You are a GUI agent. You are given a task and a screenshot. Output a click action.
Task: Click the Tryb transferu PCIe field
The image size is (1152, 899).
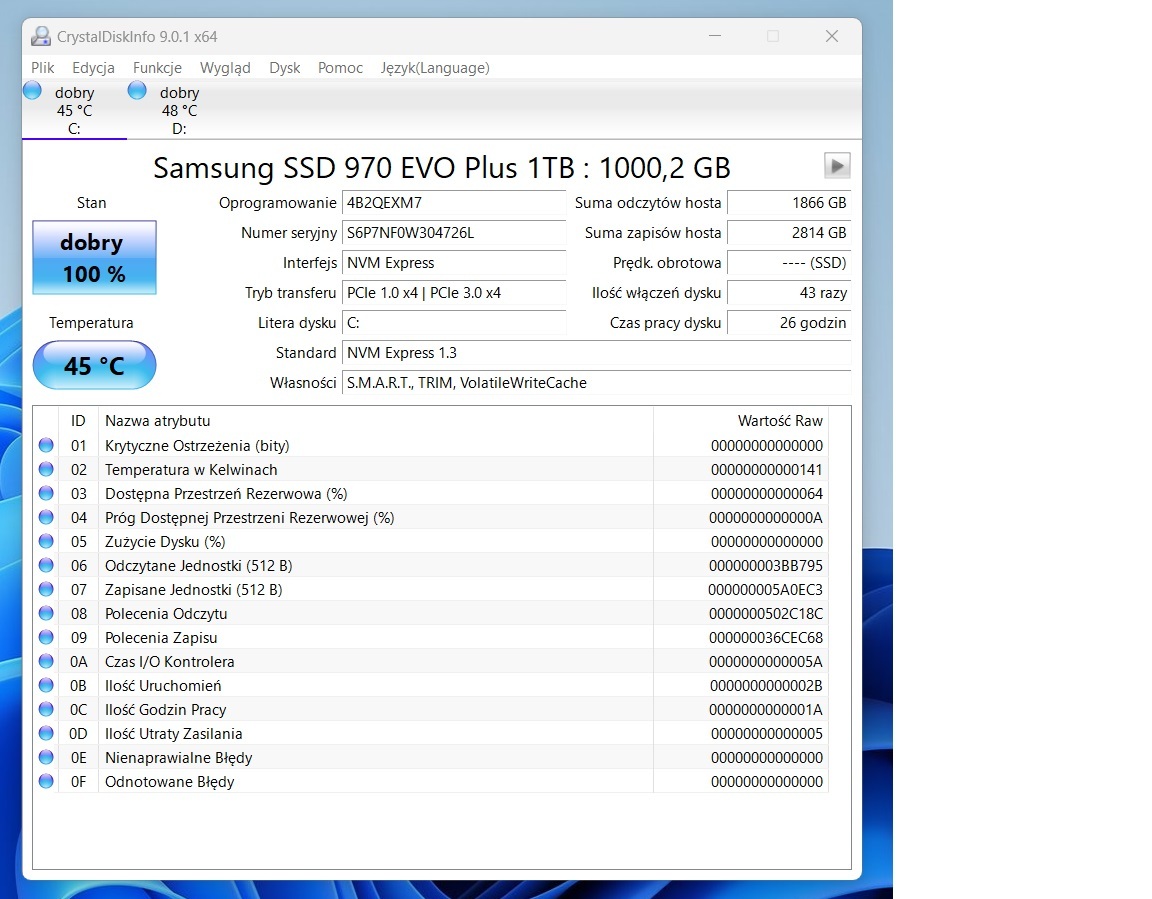[453, 292]
